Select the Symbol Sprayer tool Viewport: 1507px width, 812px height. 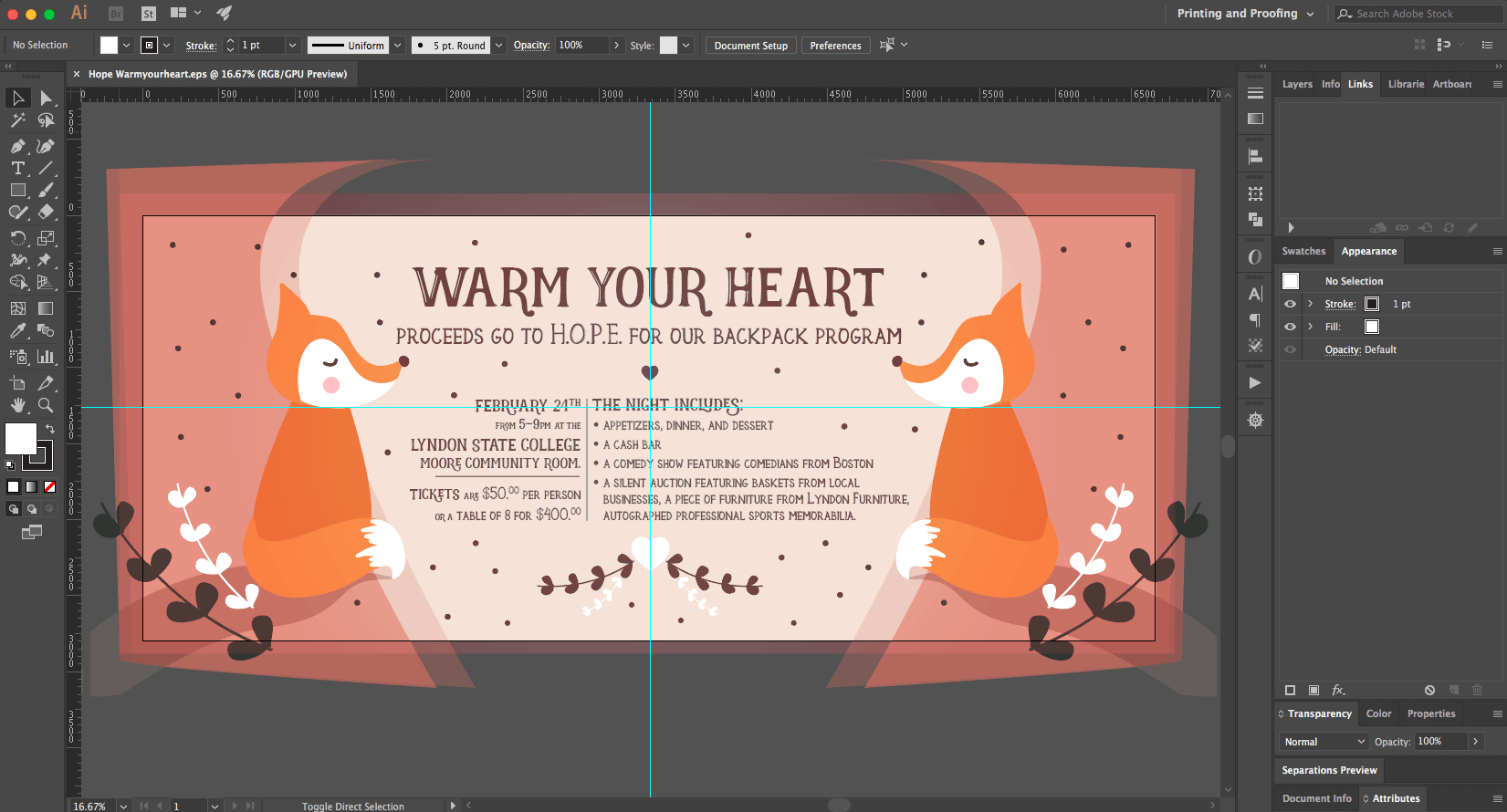click(x=17, y=357)
